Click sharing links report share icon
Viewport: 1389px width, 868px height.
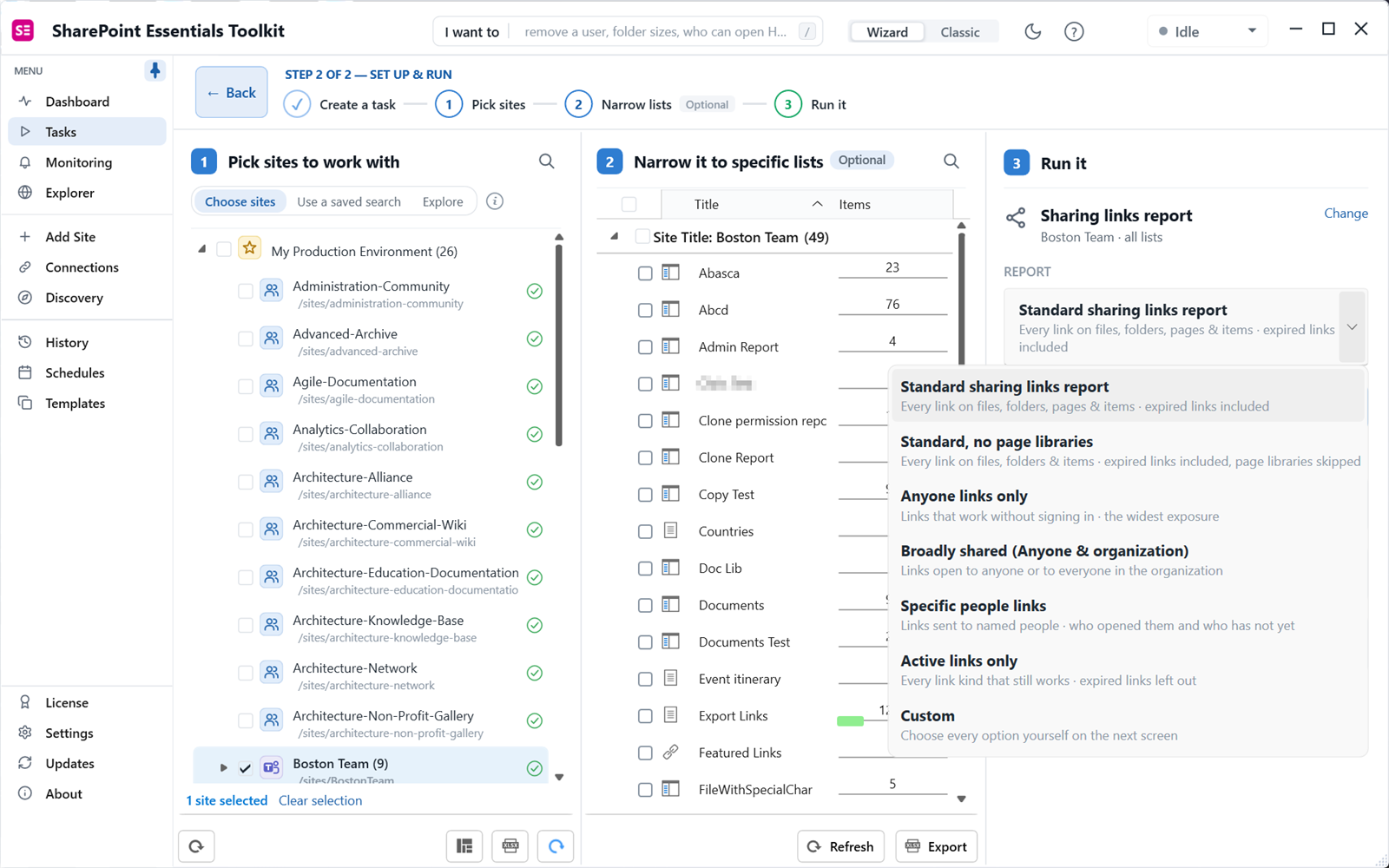point(1016,218)
